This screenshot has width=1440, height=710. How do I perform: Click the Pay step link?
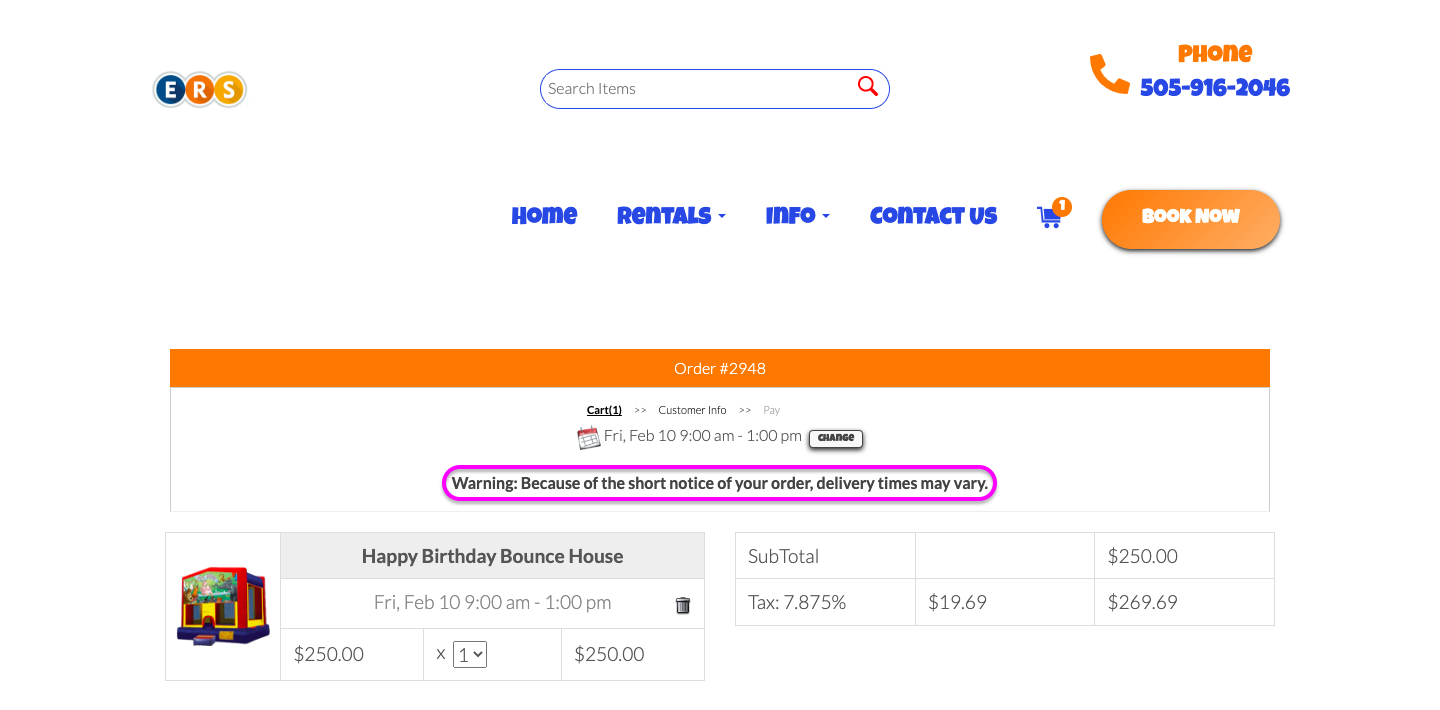(x=771, y=410)
